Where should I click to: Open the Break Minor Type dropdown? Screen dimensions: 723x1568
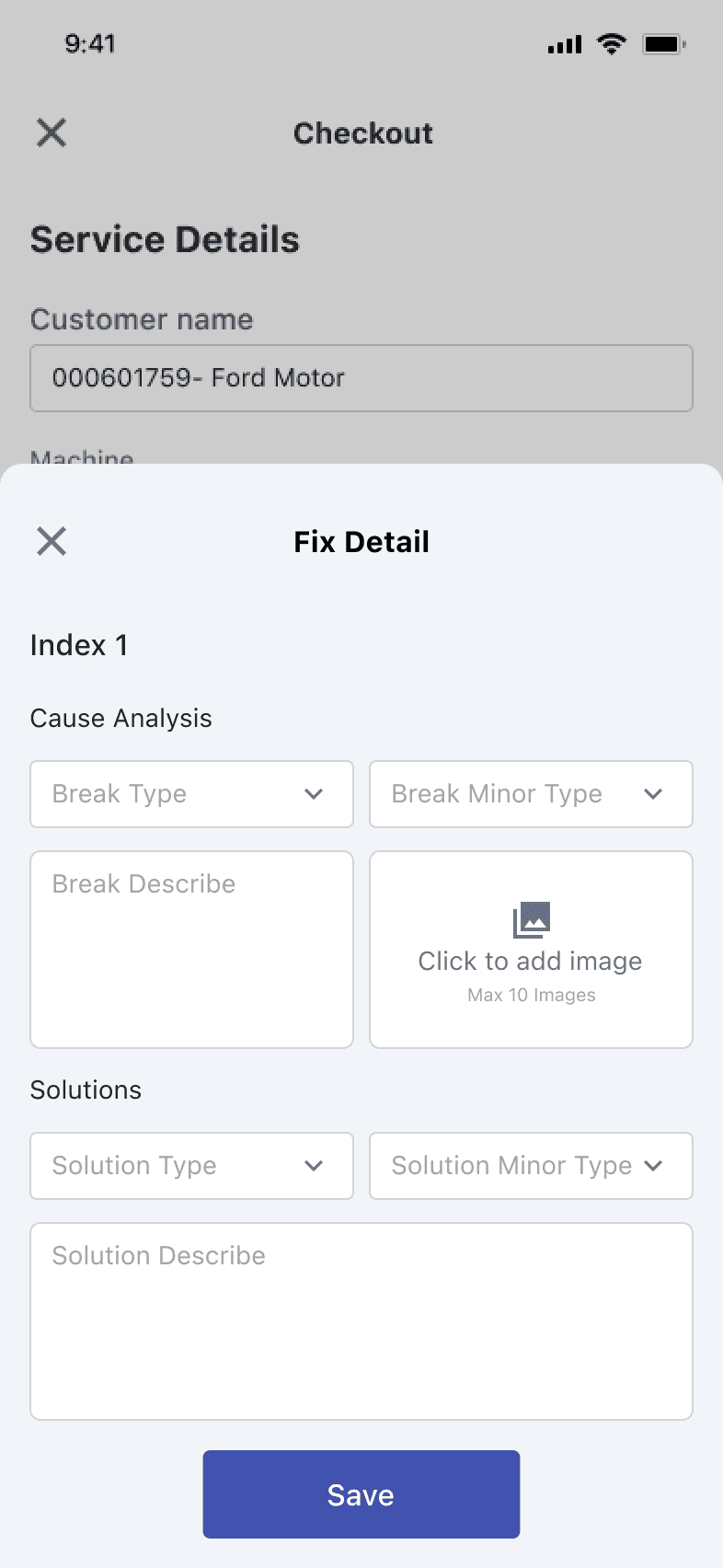[531, 794]
